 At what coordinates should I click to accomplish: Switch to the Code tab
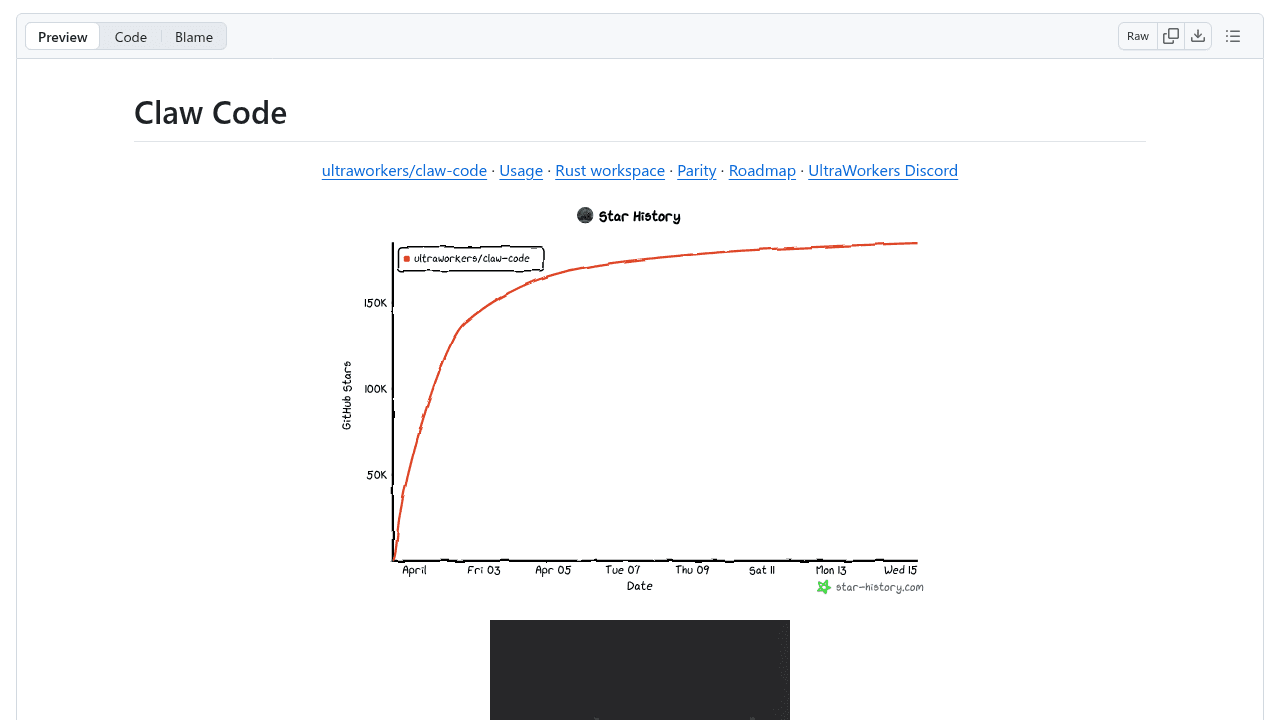[131, 37]
